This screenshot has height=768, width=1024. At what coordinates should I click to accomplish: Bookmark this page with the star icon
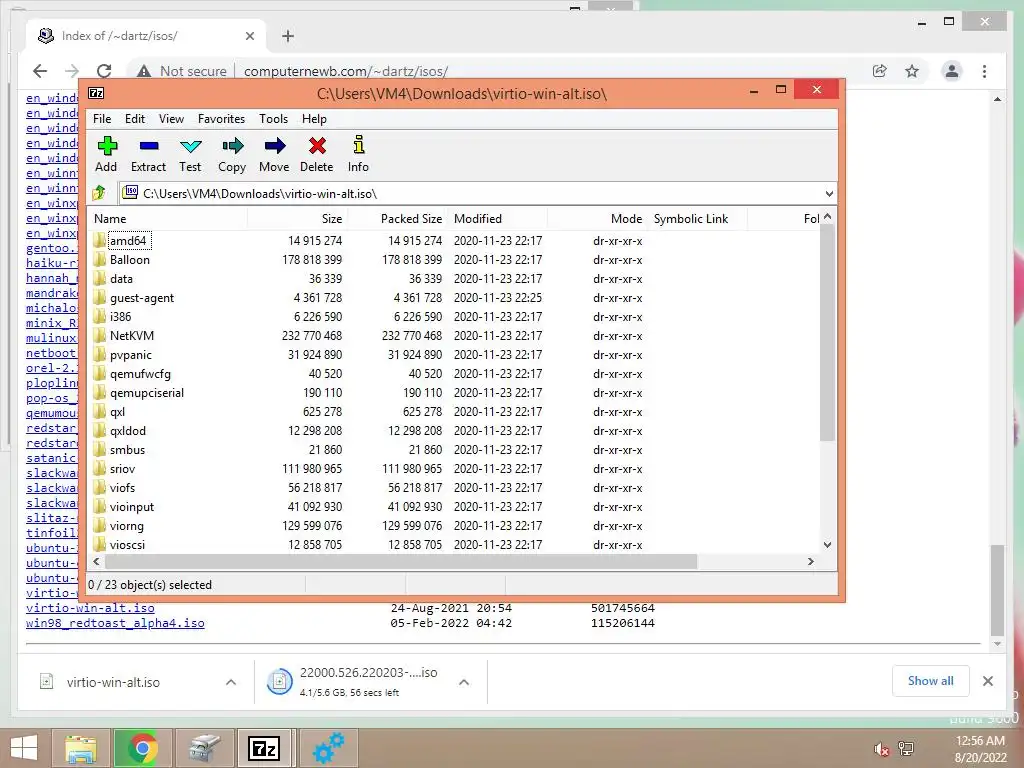[x=912, y=71]
